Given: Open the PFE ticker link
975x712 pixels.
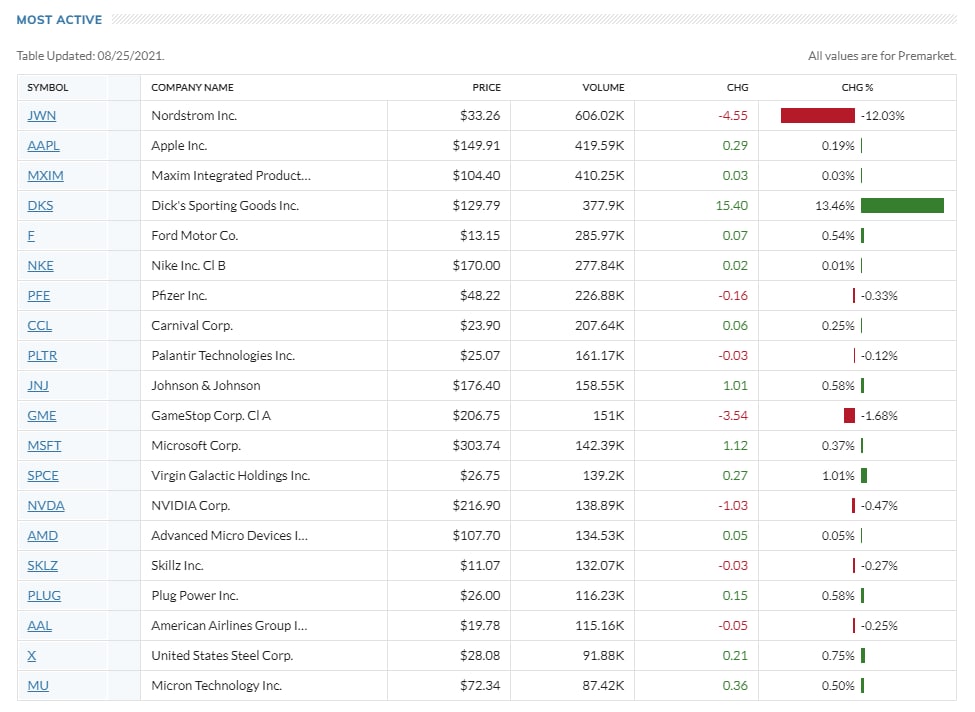Looking at the screenshot, I should point(39,295).
